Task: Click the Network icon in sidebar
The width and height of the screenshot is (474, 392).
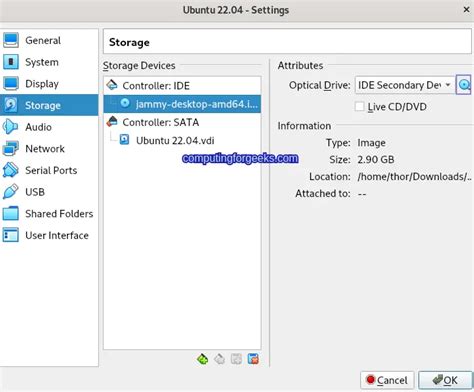Action: click(x=11, y=149)
